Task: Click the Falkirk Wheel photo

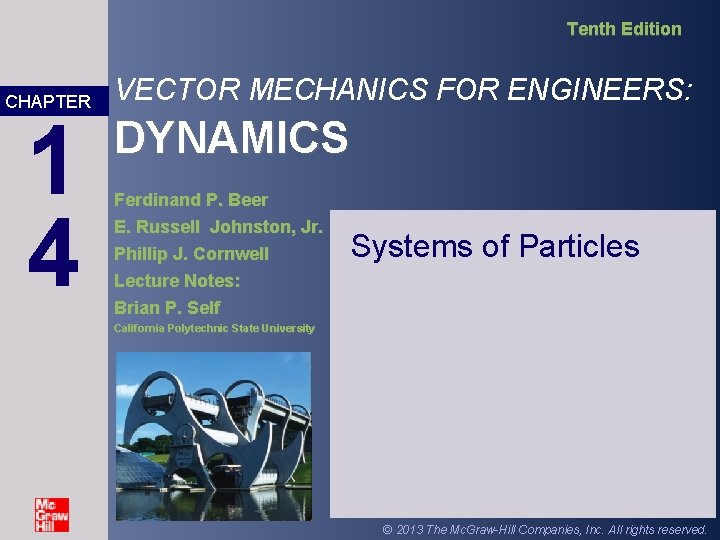Action: click(214, 436)
